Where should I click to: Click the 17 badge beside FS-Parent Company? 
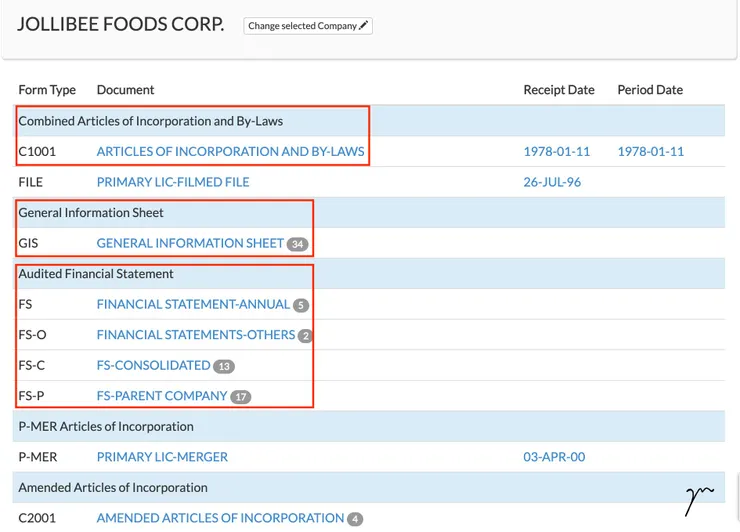click(x=241, y=397)
